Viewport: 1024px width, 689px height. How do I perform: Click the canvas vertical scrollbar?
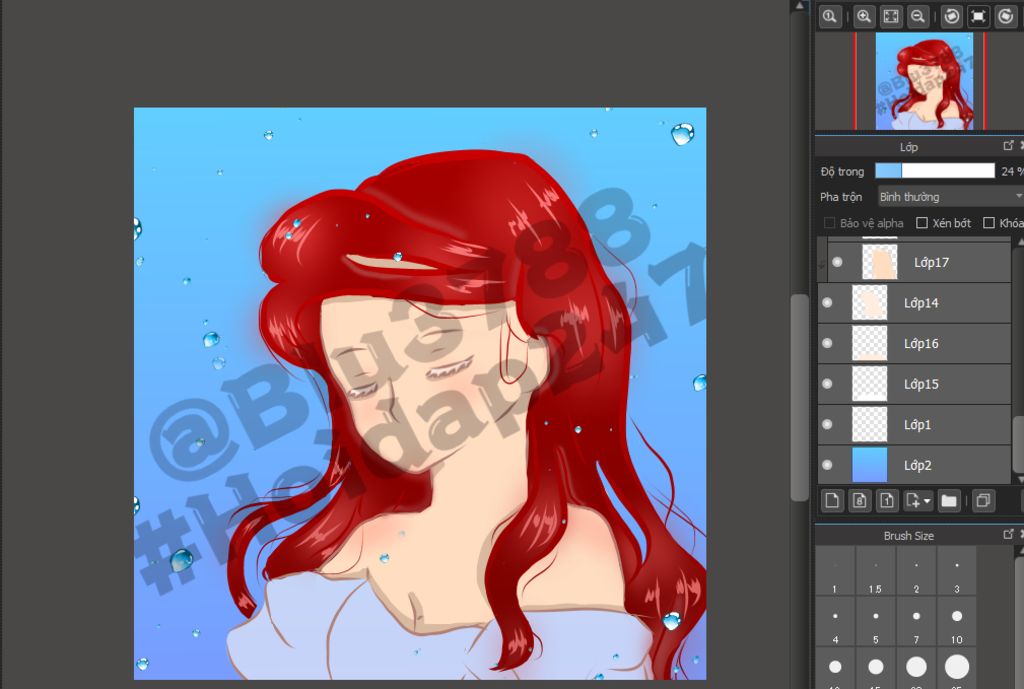coord(800,397)
